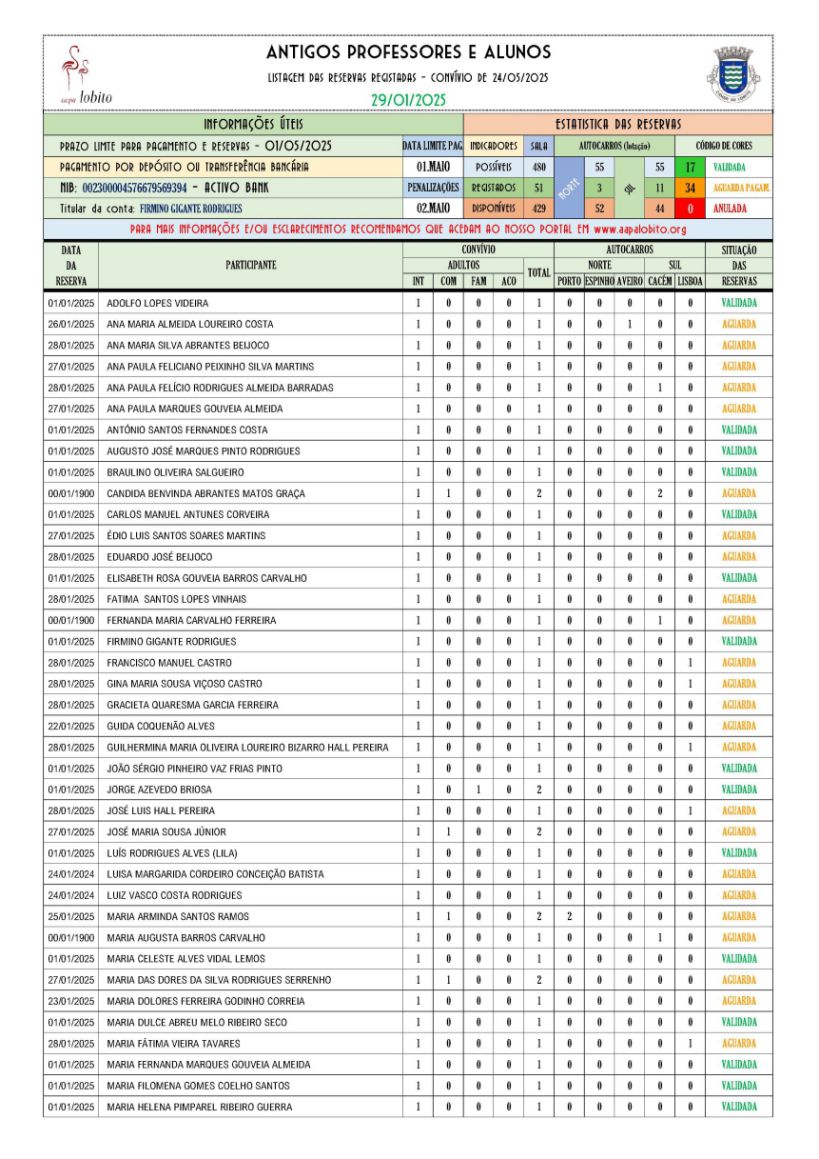The image size is (819, 1159).
Task: Select 'ANTÓNIO SANTOS FERNANDES COSTA' participant name
Action: click(187, 430)
